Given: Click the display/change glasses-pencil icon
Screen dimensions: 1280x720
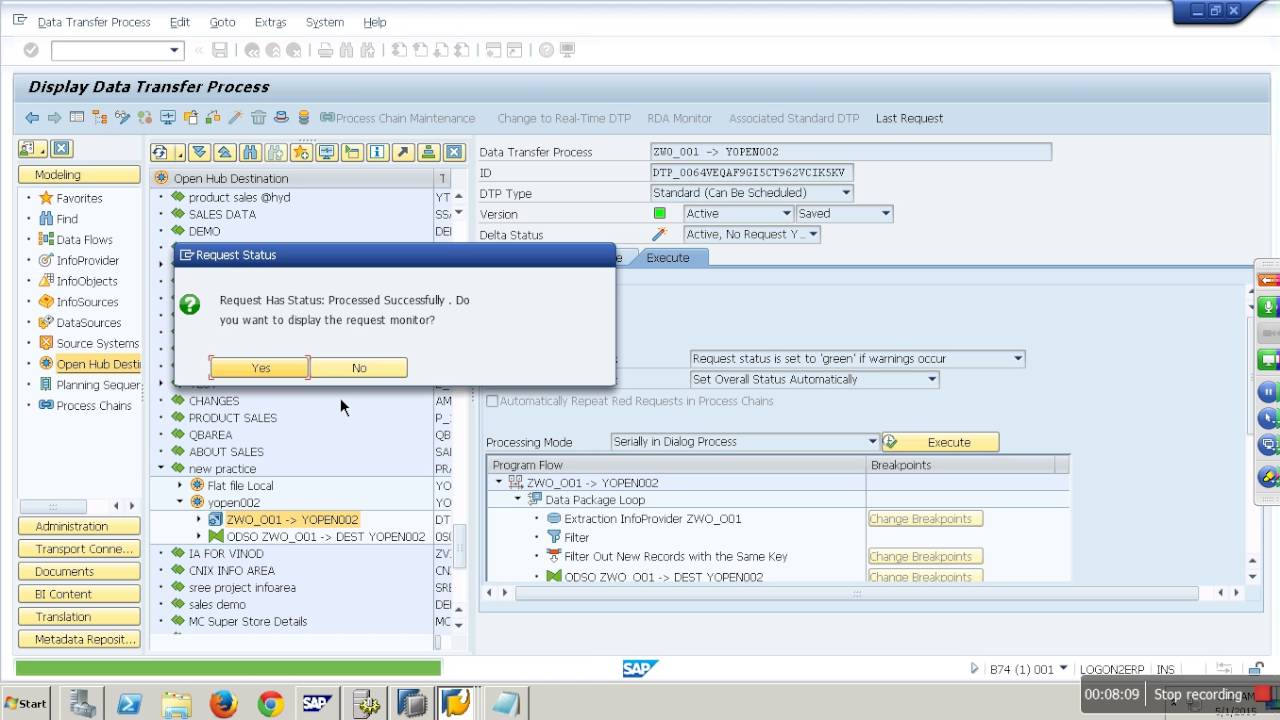Looking at the screenshot, I should click(x=123, y=118).
